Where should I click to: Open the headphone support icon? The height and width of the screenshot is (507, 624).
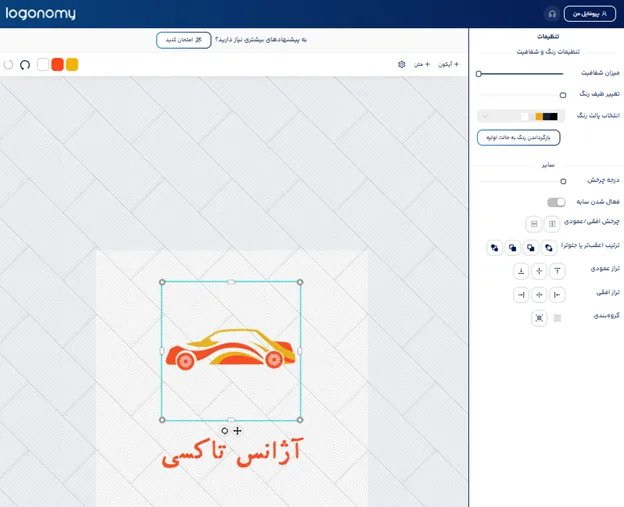pyautogui.click(x=552, y=14)
